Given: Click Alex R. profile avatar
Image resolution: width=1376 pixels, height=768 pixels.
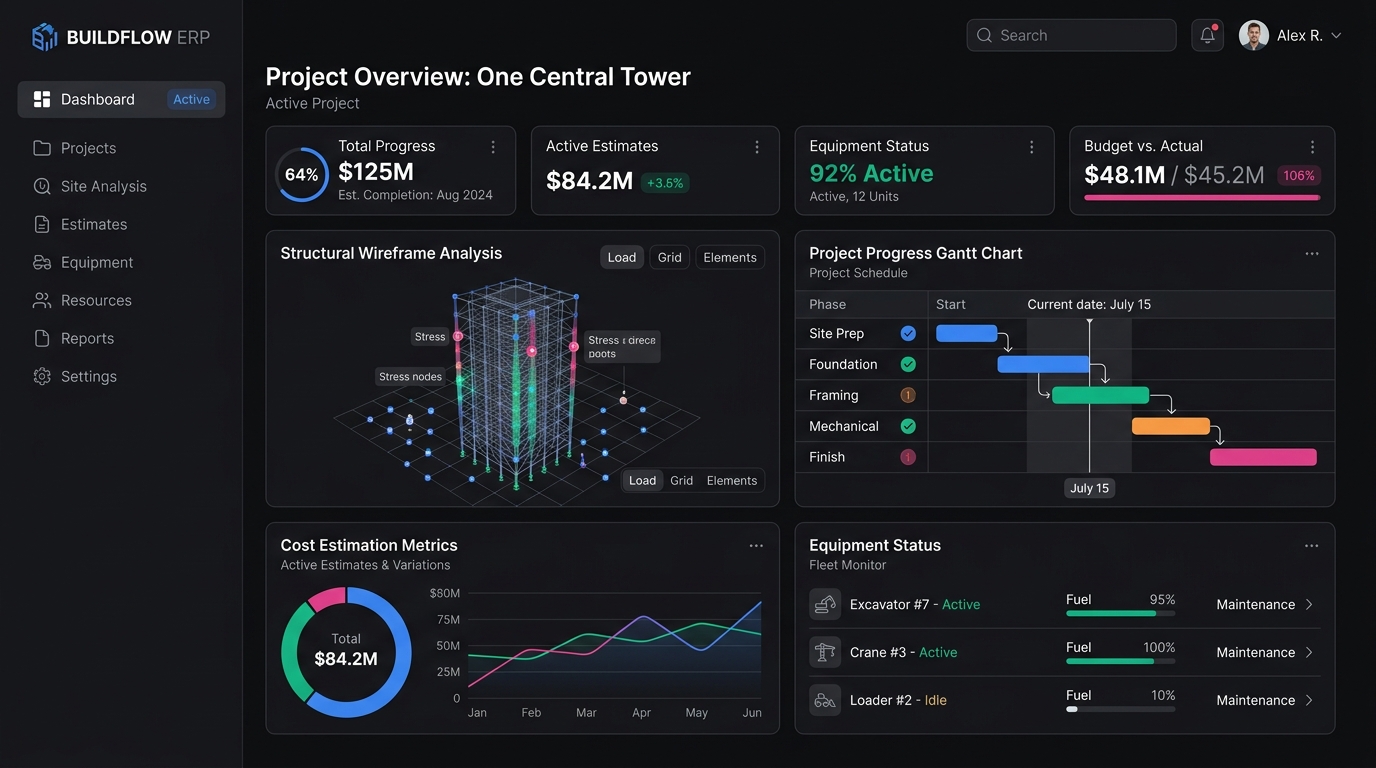Looking at the screenshot, I should 1254,35.
